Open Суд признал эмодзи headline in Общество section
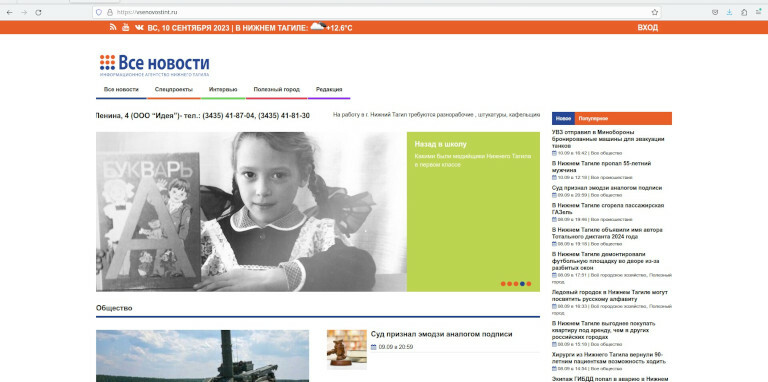 coord(441,334)
